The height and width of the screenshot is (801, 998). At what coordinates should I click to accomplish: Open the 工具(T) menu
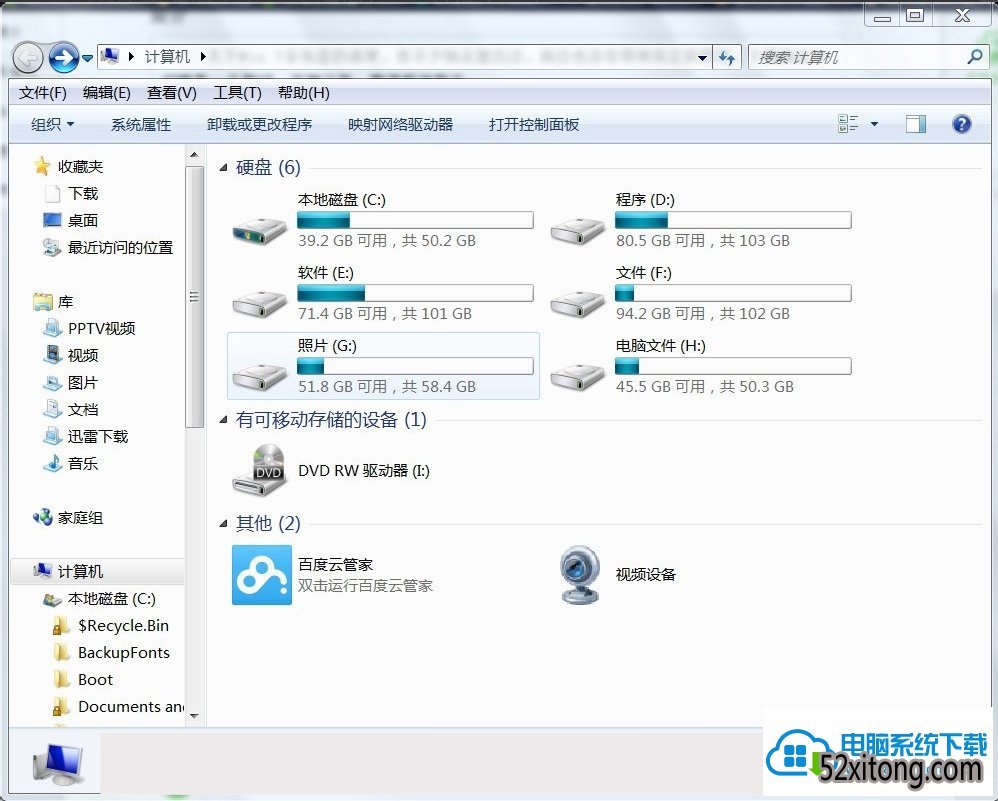coord(237,93)
